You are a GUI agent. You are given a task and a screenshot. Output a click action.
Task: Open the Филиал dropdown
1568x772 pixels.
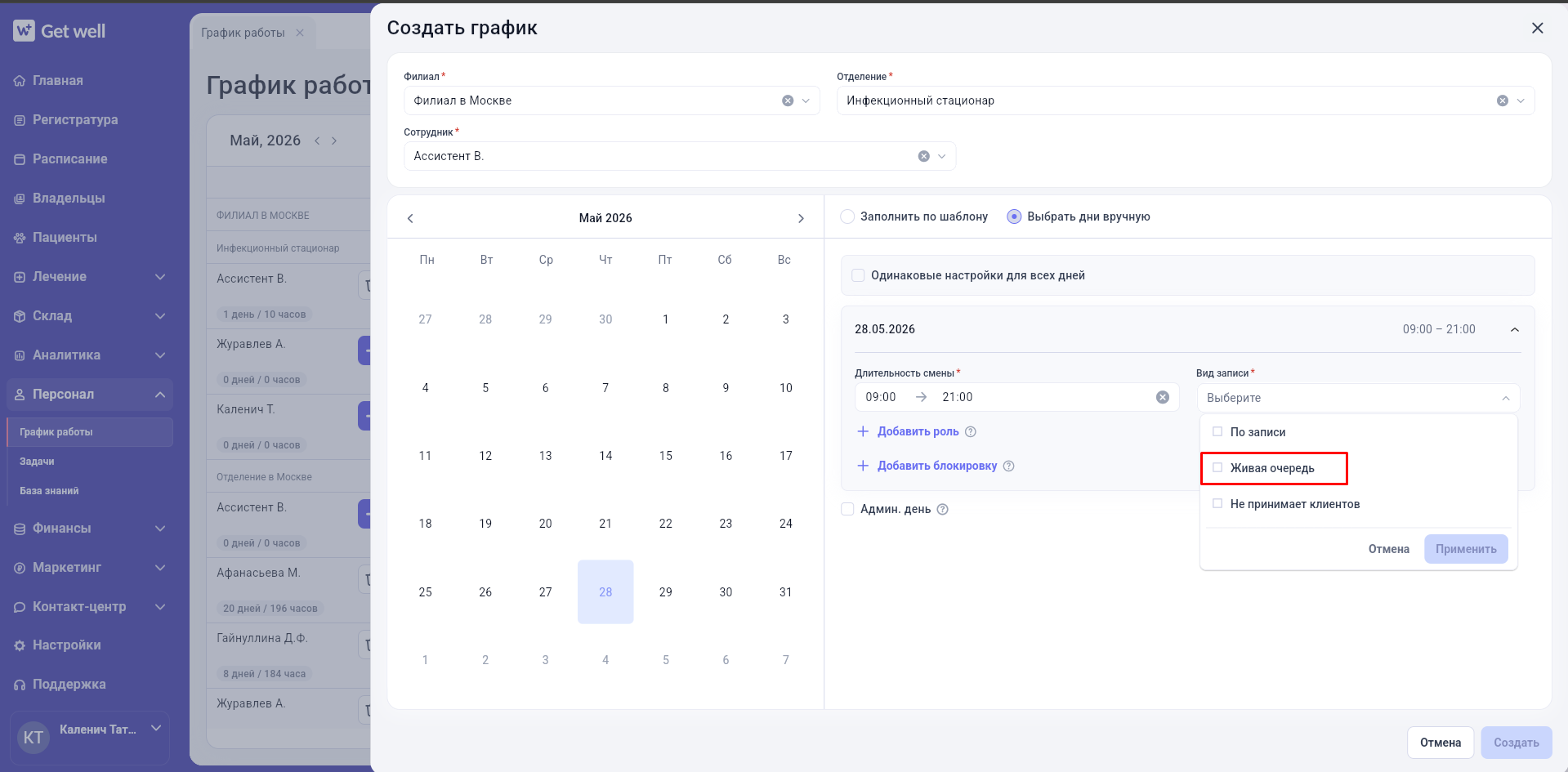tap(806, 100)
